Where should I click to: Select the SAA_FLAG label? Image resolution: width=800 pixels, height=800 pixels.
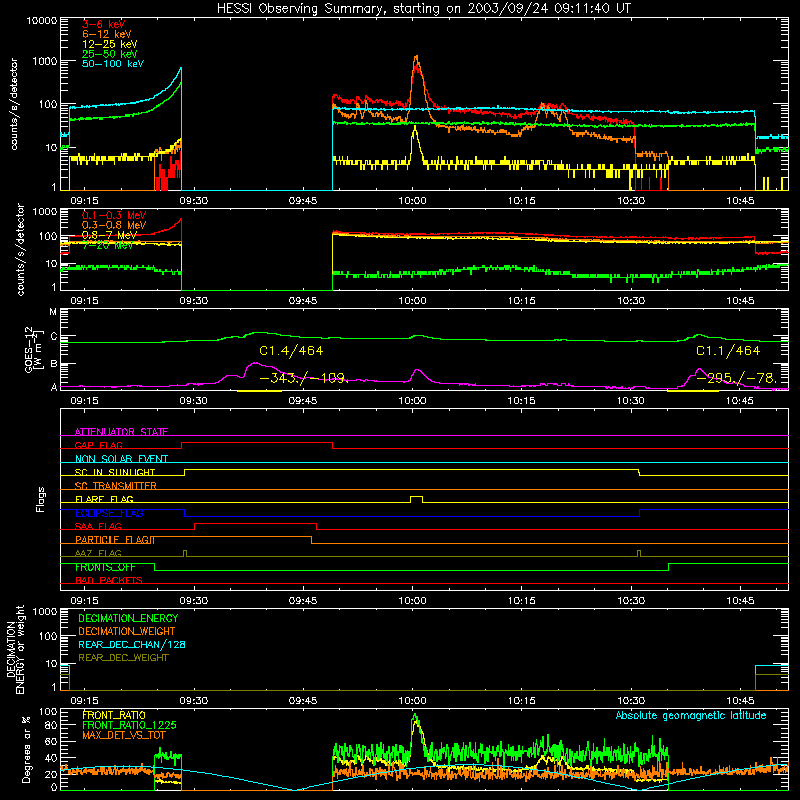tap(98, 526)
